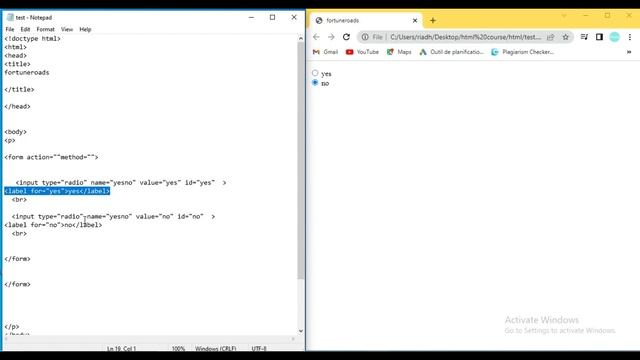Image resolution: width=640 pixels, height=360 pixels.
Task: Switch to the fortuneroads tab
Action: point(365,20)
